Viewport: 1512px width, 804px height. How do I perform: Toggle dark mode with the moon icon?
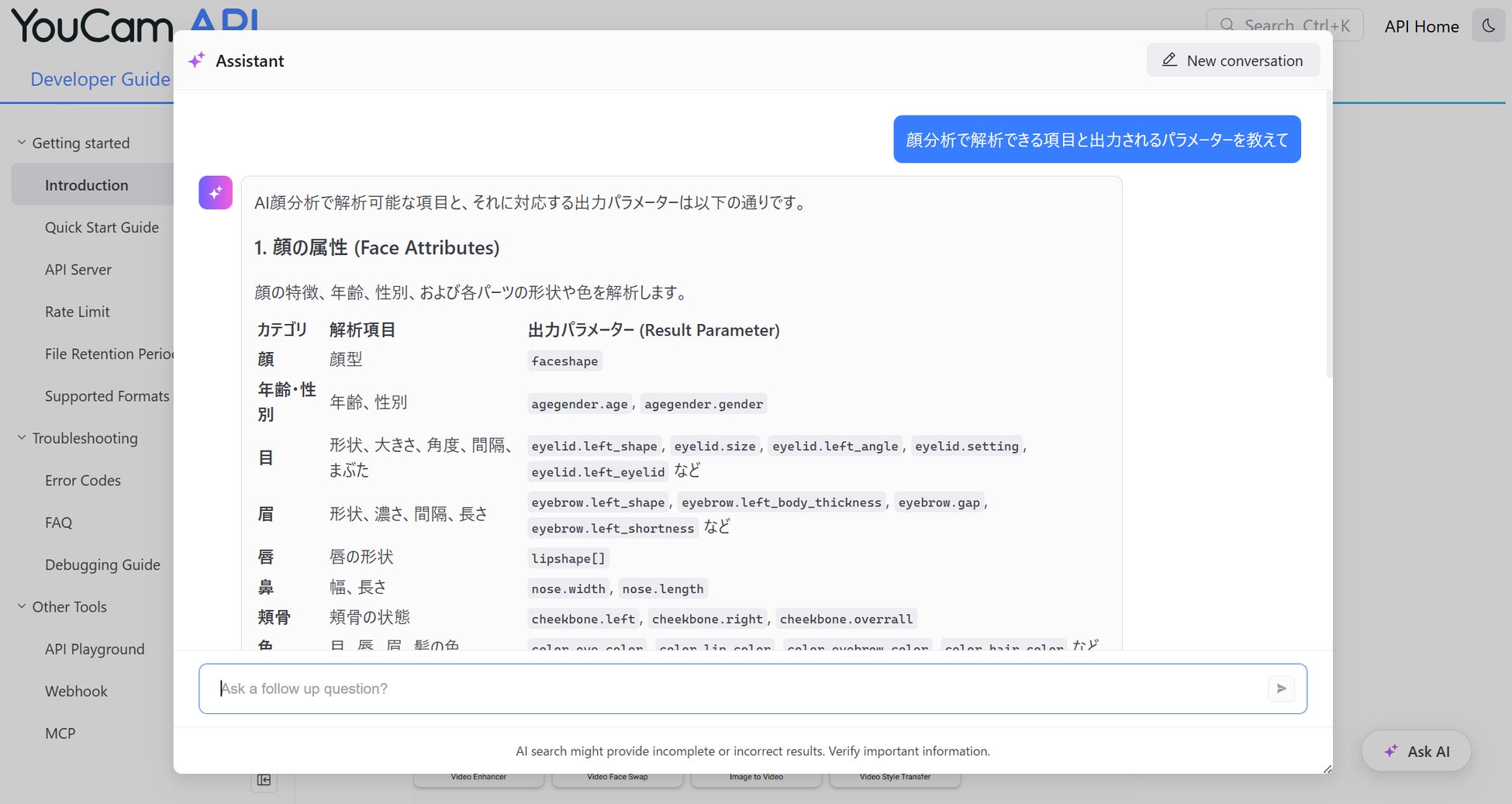(x=1488, y=26)
